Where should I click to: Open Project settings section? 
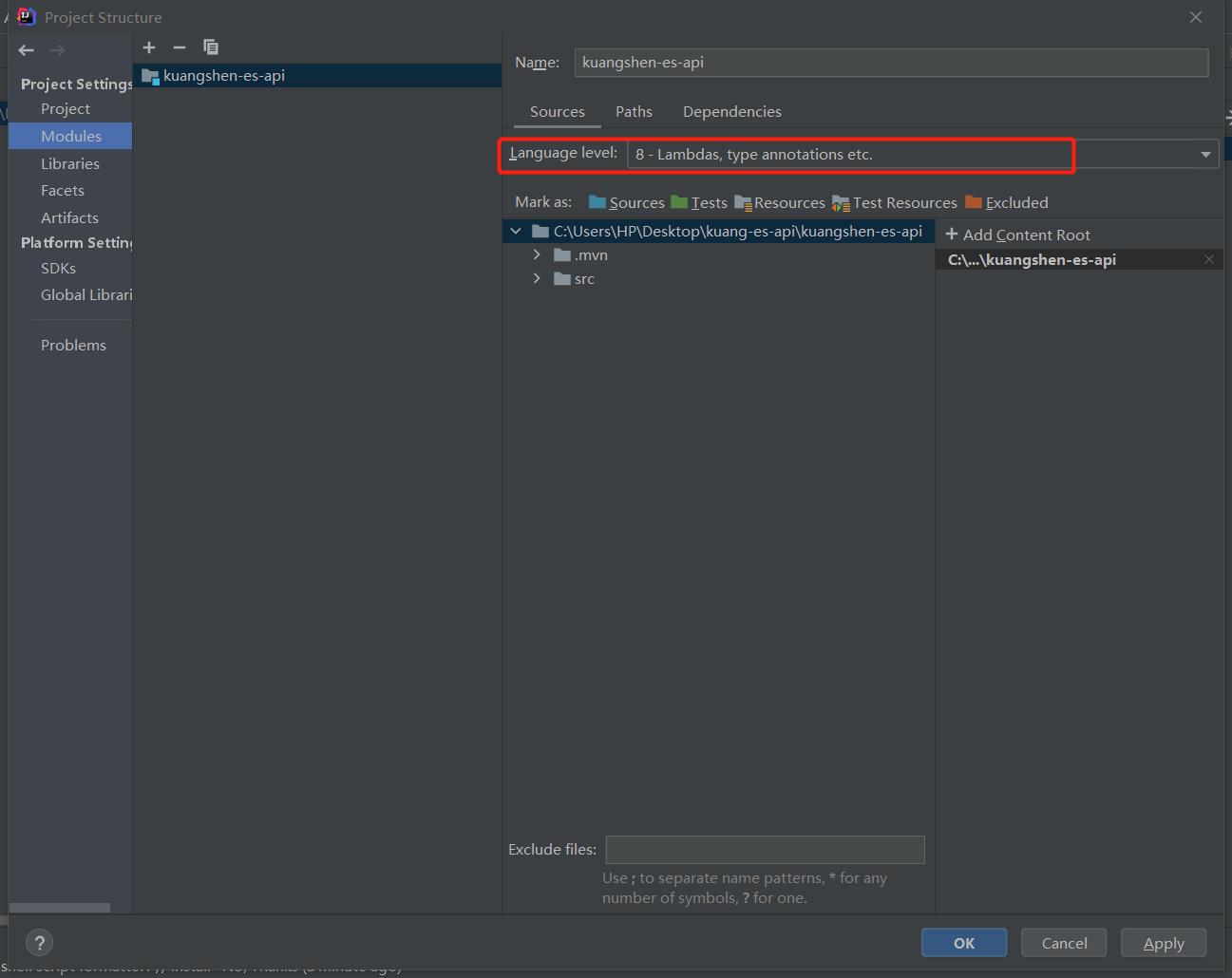click(x=66, y=108)
